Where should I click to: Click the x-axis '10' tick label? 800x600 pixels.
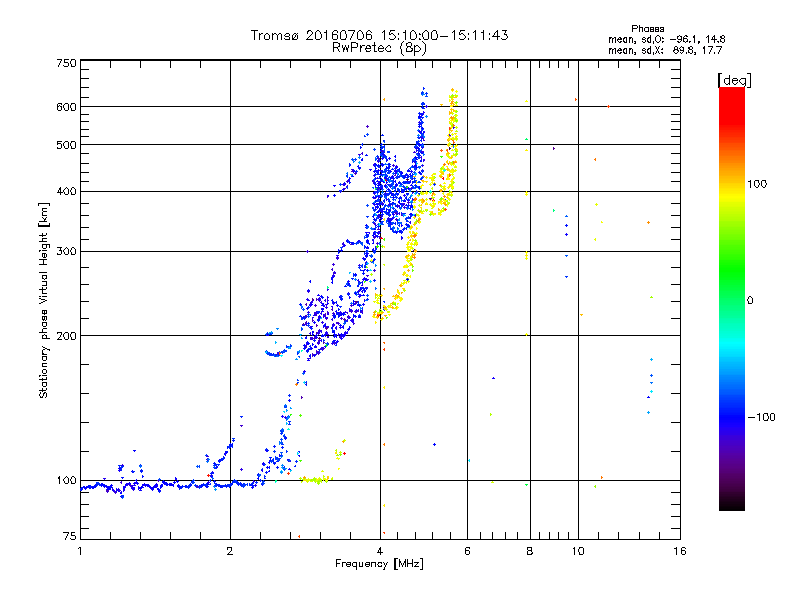578,551
